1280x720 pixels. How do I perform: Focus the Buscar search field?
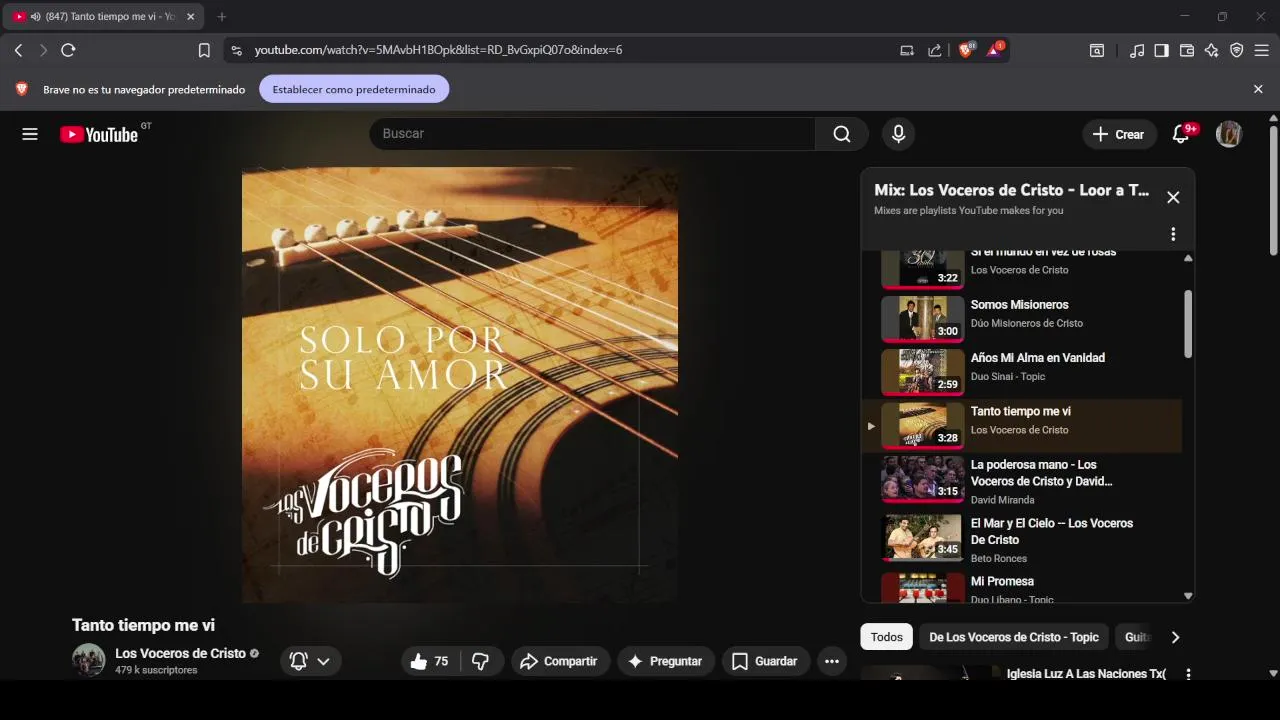pyautogui.click(x=592, y=134)
